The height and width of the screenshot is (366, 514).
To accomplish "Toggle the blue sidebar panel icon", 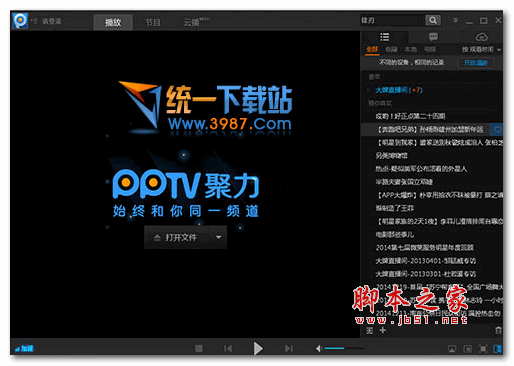I will point(497,349).
